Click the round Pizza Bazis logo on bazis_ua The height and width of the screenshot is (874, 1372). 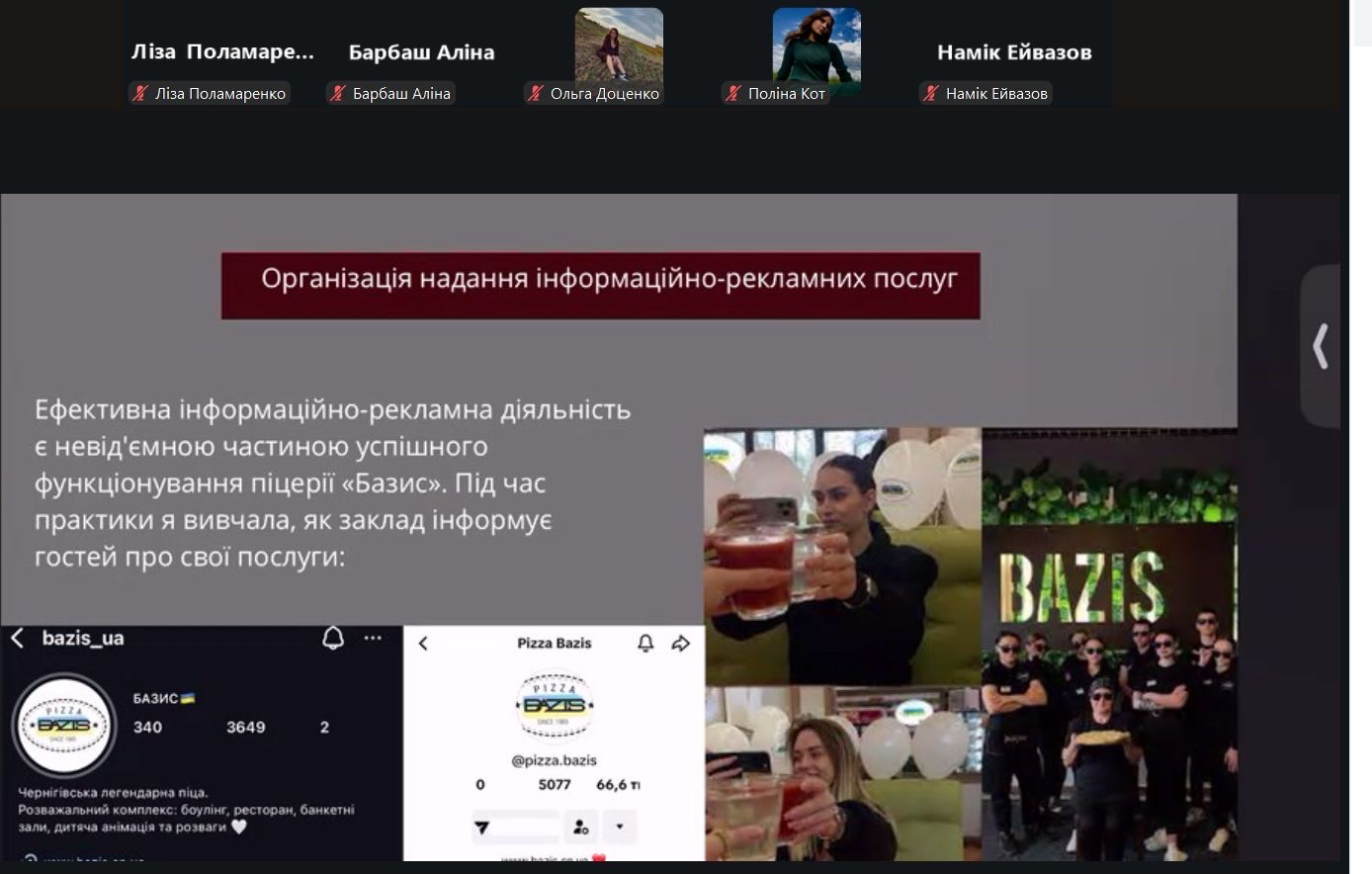point(64,726)
